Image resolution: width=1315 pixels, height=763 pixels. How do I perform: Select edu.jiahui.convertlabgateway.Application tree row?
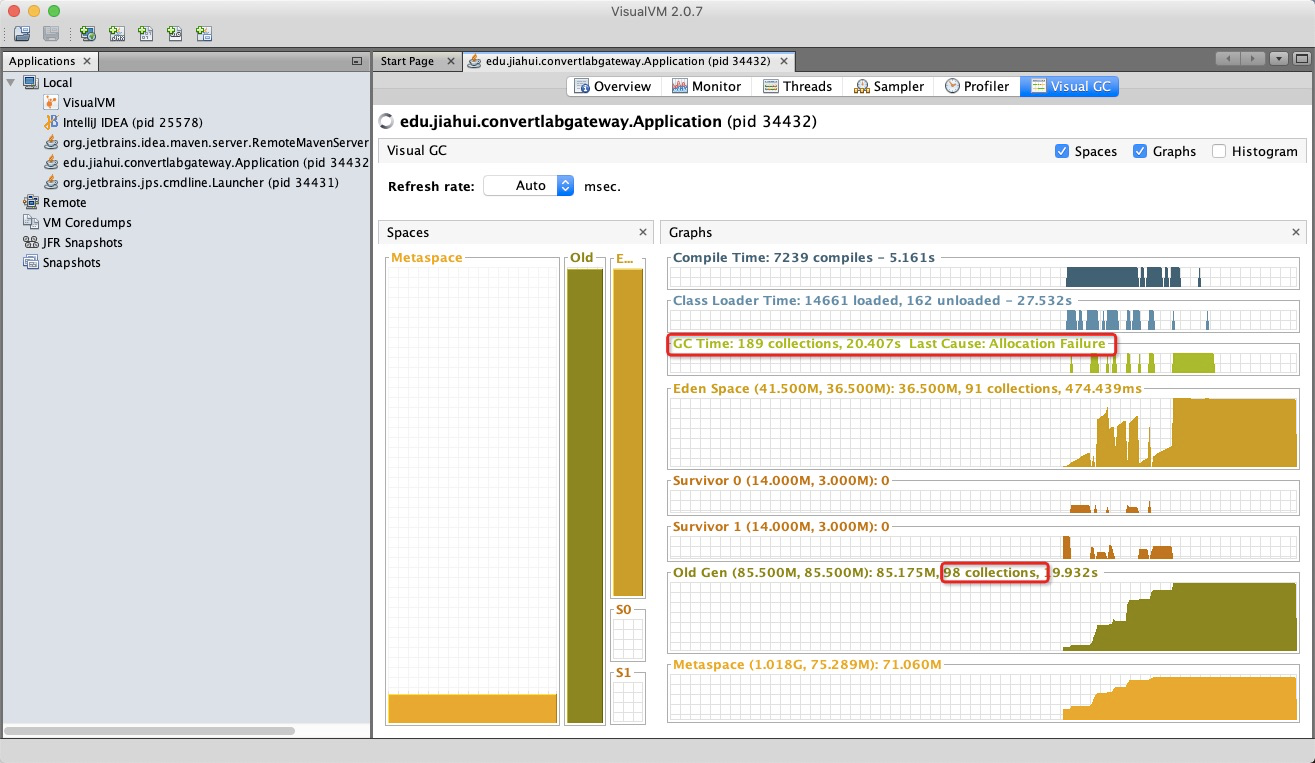[215, 163]
